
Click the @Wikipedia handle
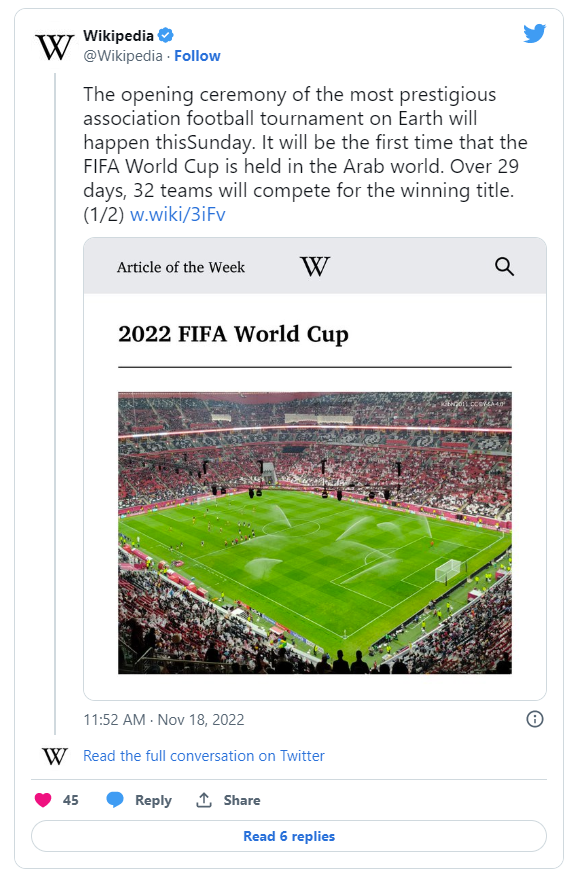point(123,56)
